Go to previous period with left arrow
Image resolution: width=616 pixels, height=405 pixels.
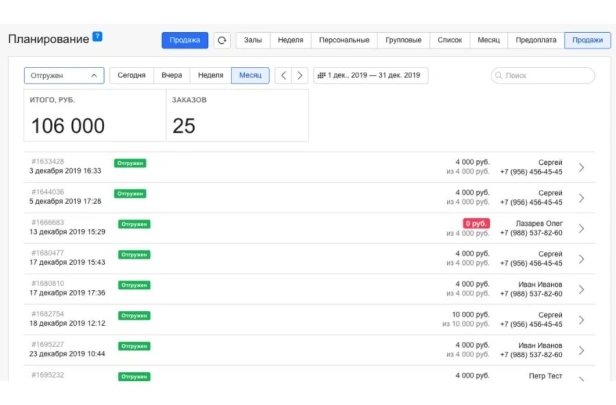pyautogui.click(x=282, y=76)
